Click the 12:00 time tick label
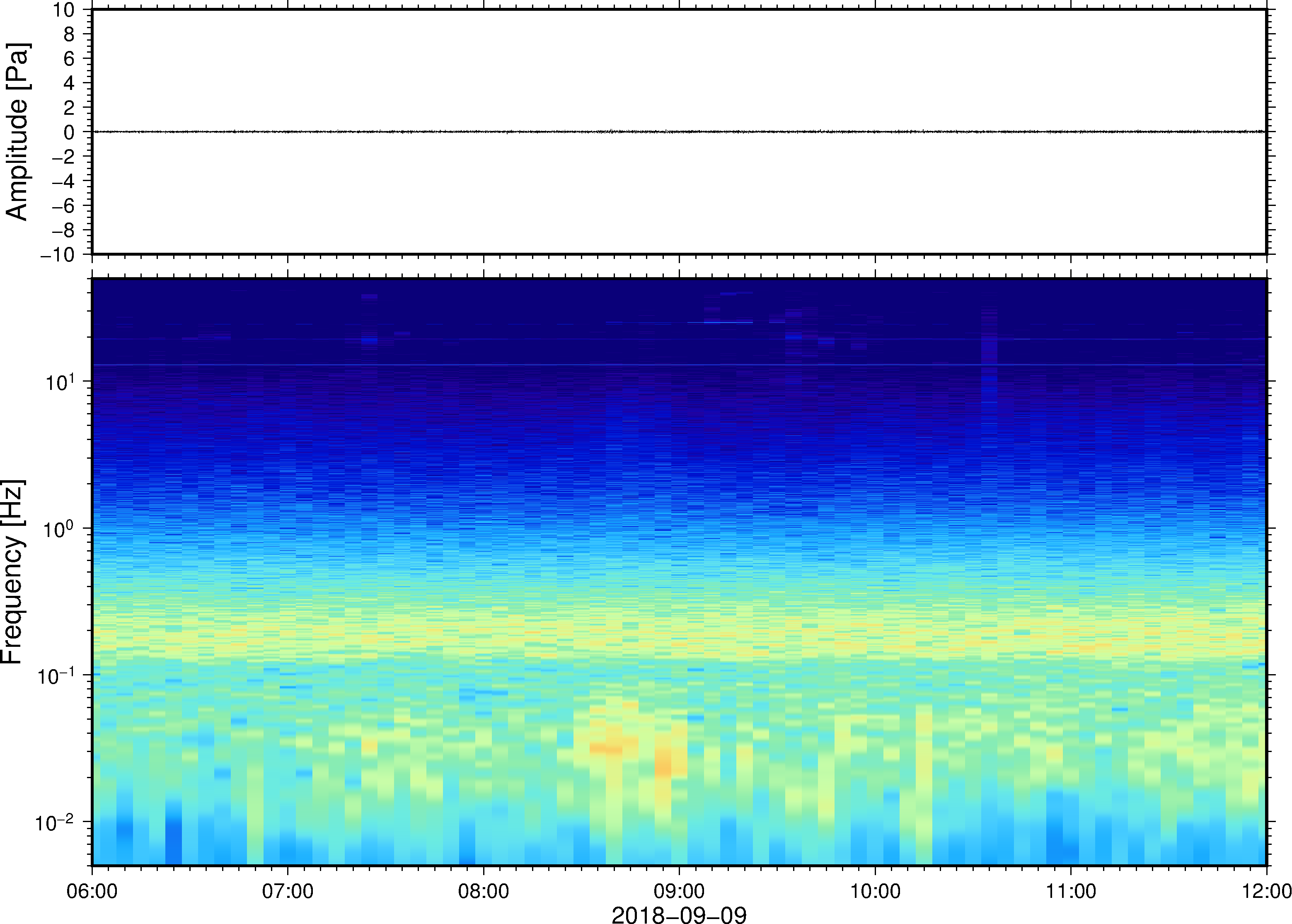1292x924 pixels. click(1266, 891)
